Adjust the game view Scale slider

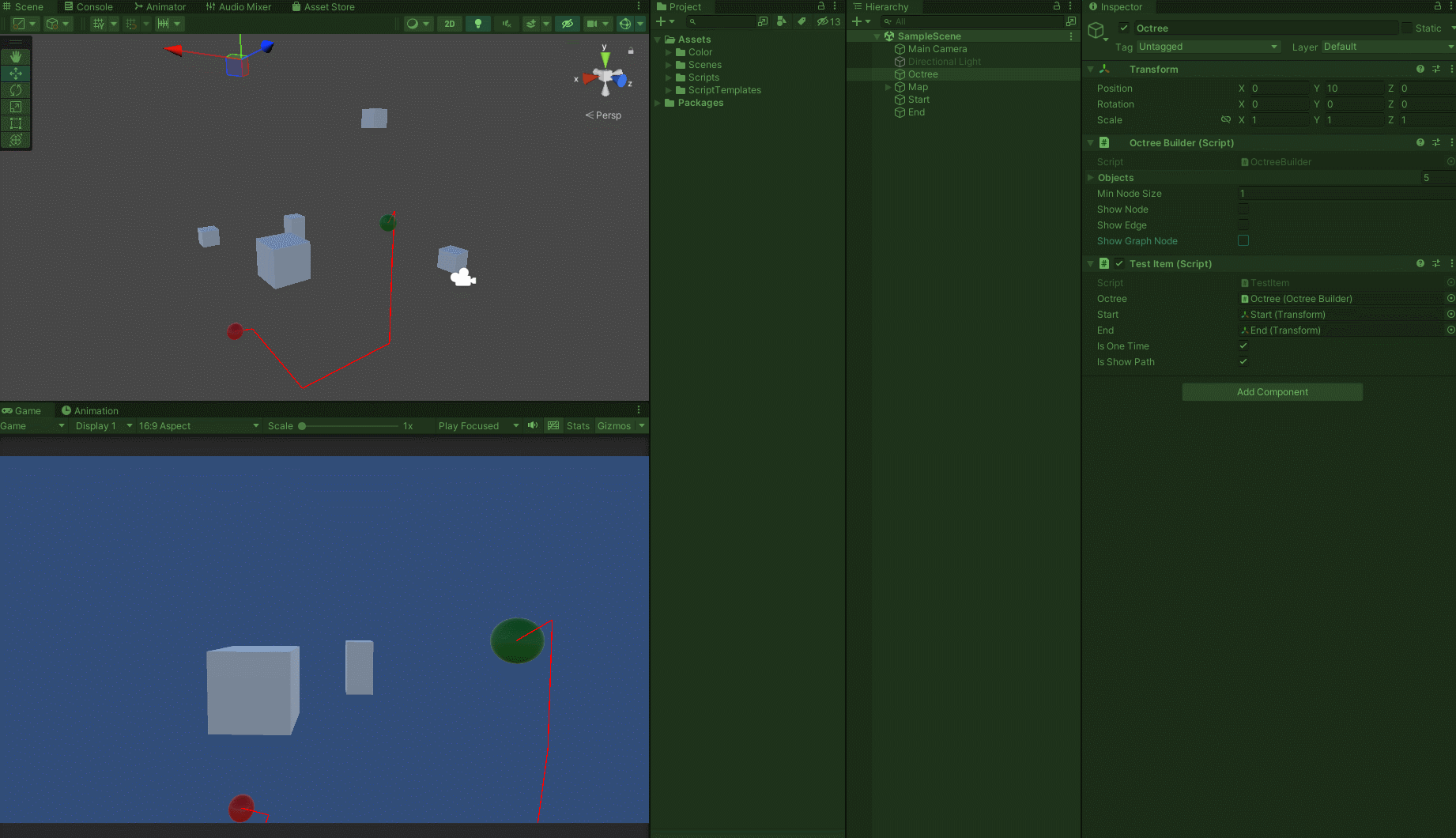349,425
